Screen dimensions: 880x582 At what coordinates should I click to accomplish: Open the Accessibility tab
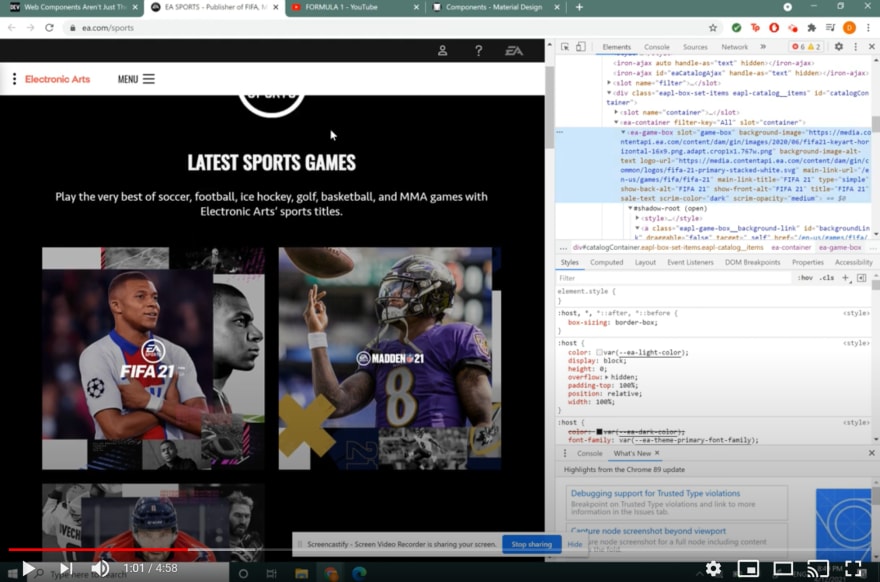click(x=853, y=263)
